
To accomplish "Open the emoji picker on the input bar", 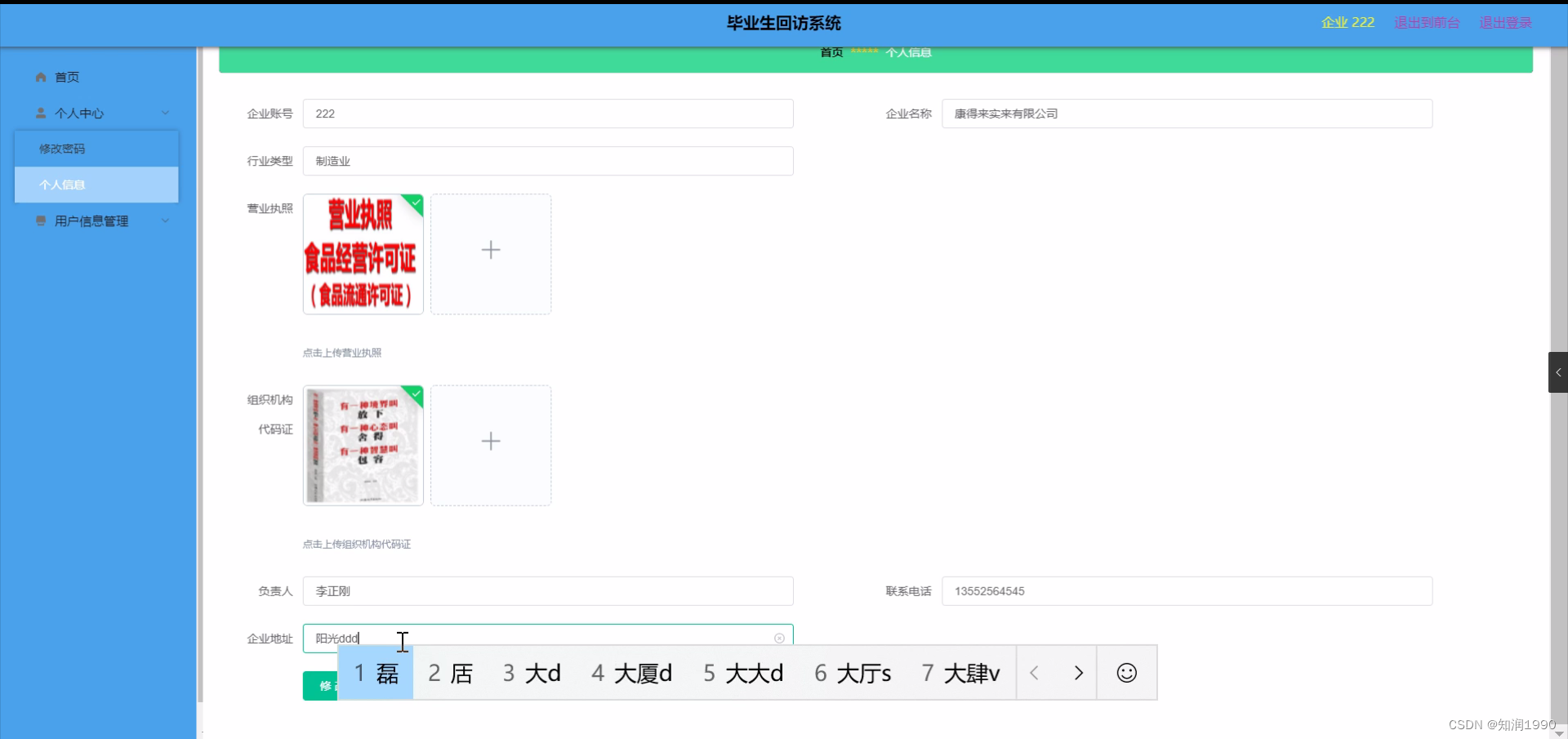I will point(1126,673).
